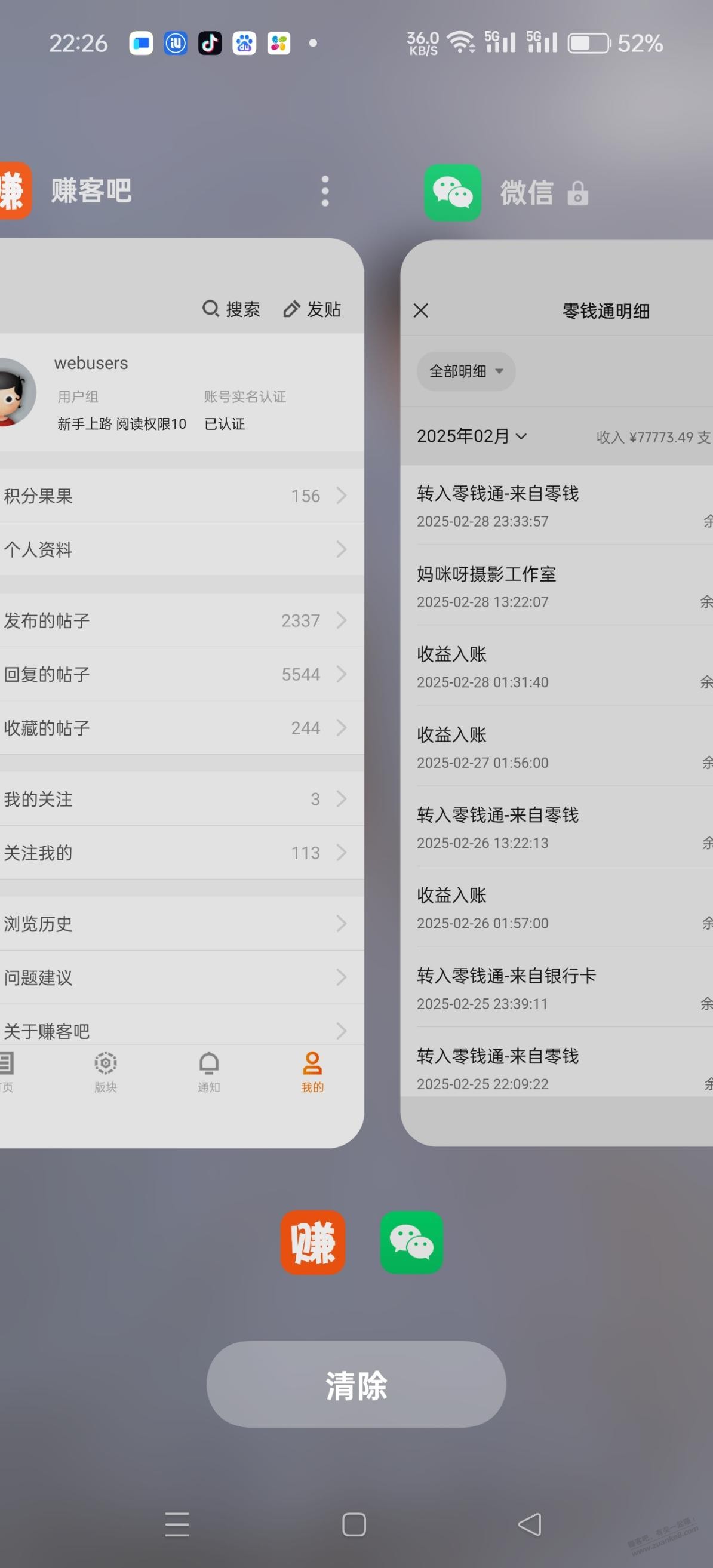Tap the system back navigation triangle
Screen dimensions: 713x1568
[x=529, y=1525]
